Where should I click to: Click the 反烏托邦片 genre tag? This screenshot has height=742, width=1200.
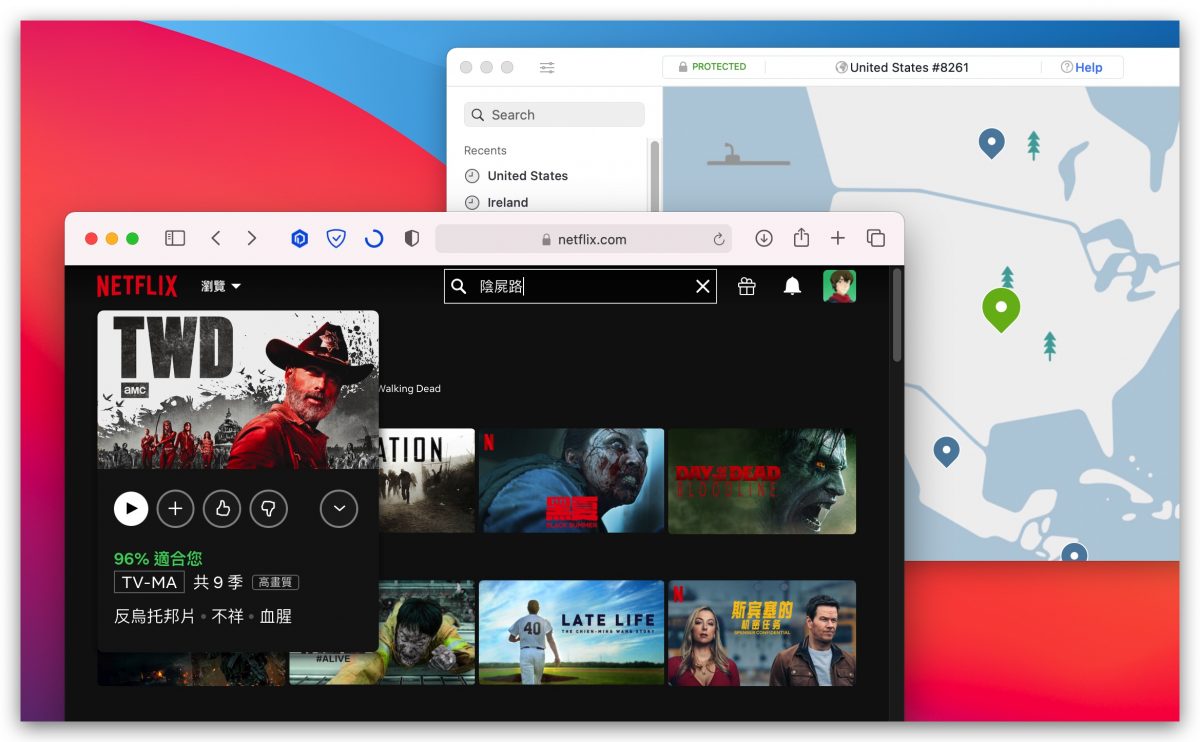point(155,617)
